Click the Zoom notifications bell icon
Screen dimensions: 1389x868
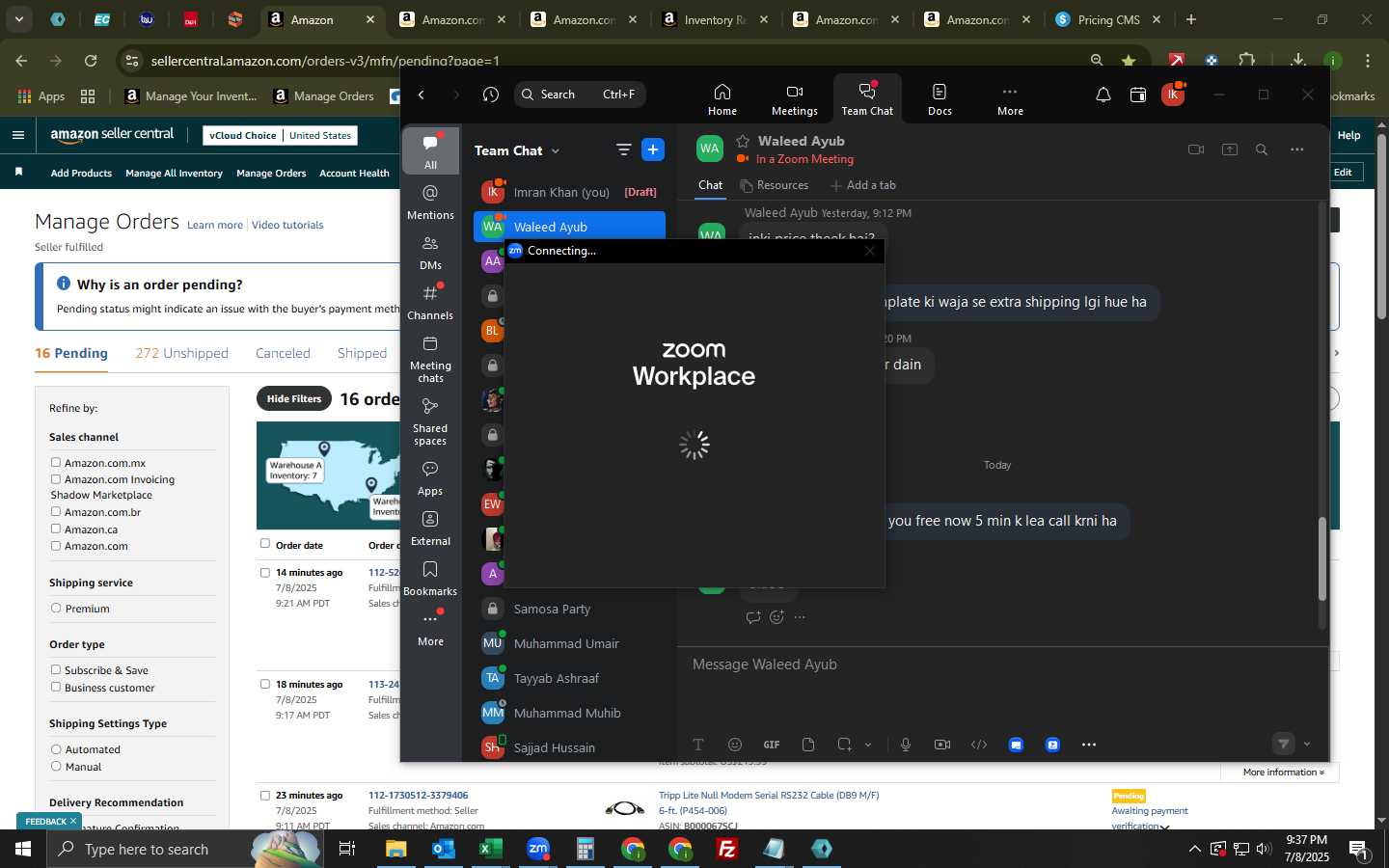[1103, 95]
